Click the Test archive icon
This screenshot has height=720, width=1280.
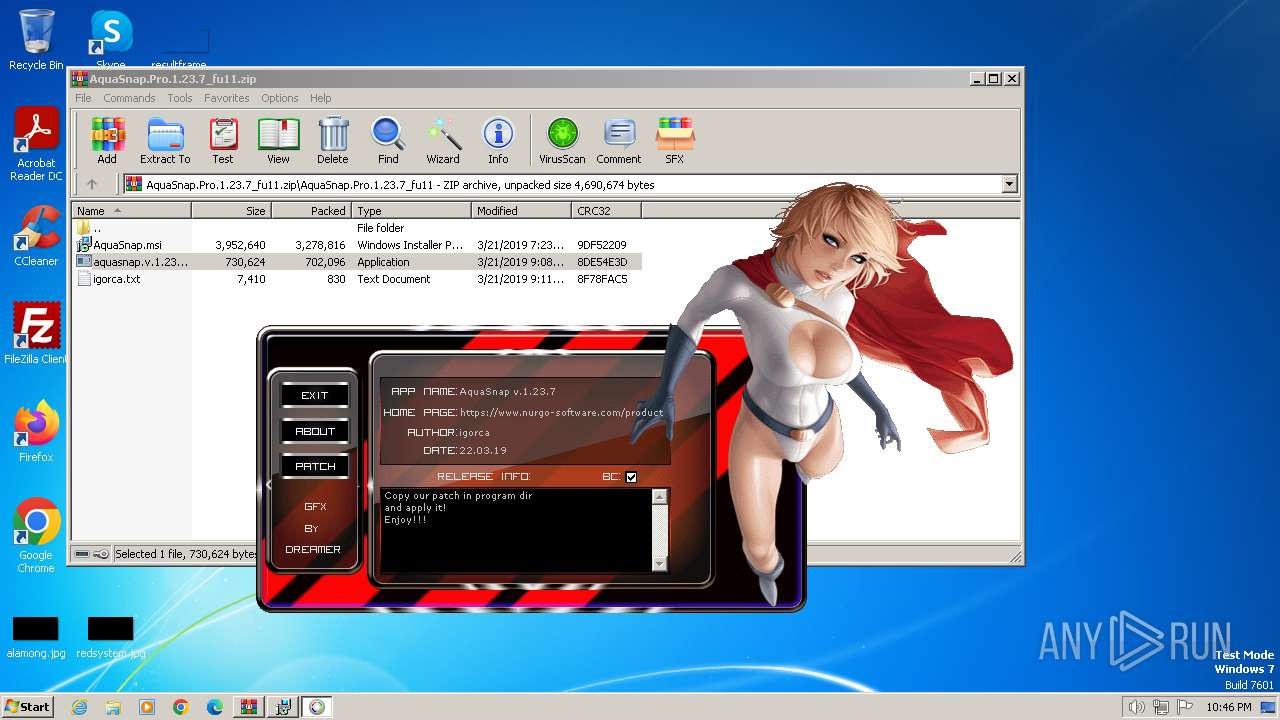(223, 140)
